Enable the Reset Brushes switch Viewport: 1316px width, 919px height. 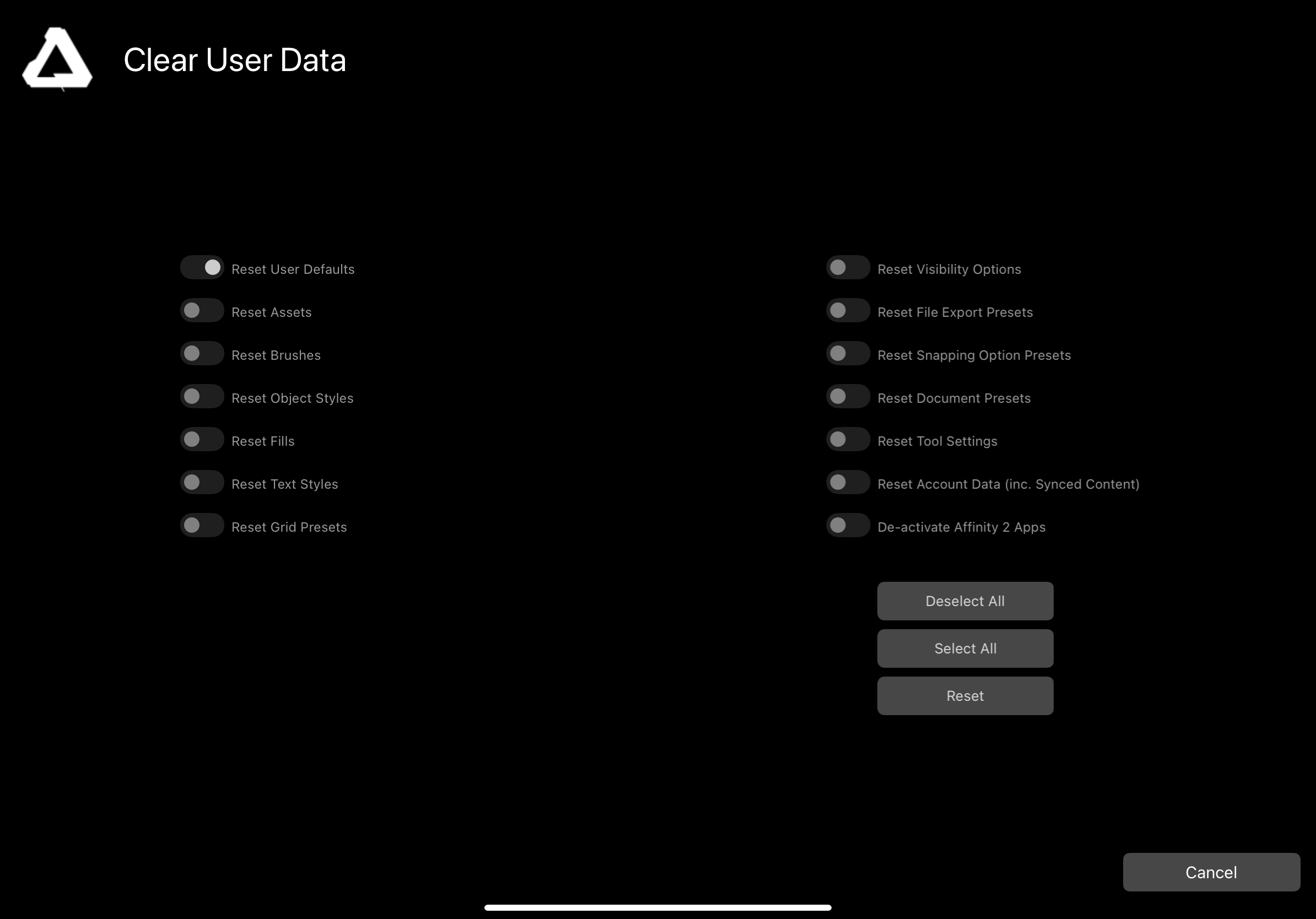point(202,354)
